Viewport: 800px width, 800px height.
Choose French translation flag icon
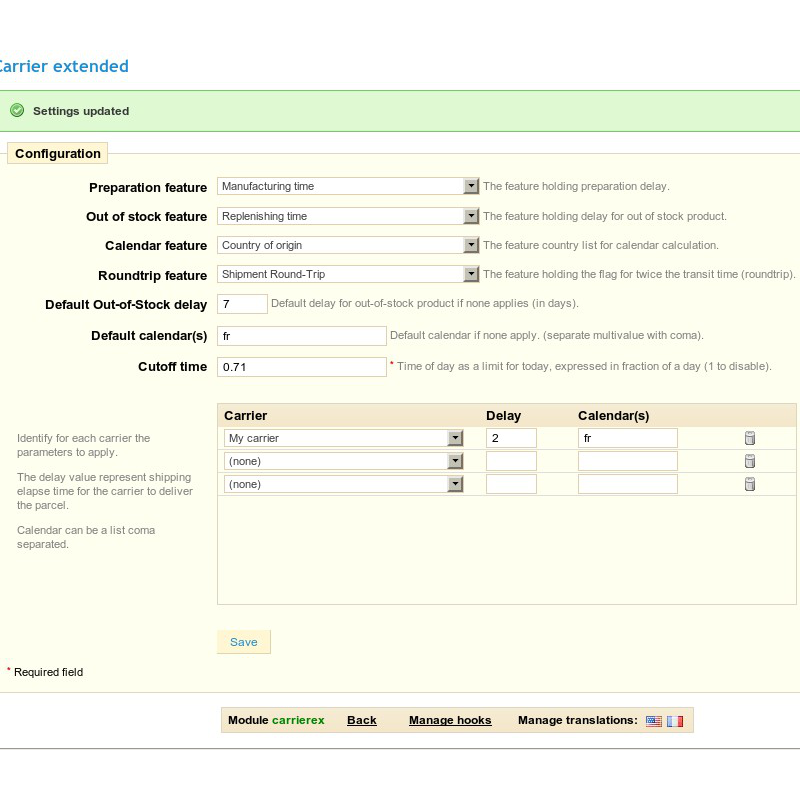click(x=675, y=720)
